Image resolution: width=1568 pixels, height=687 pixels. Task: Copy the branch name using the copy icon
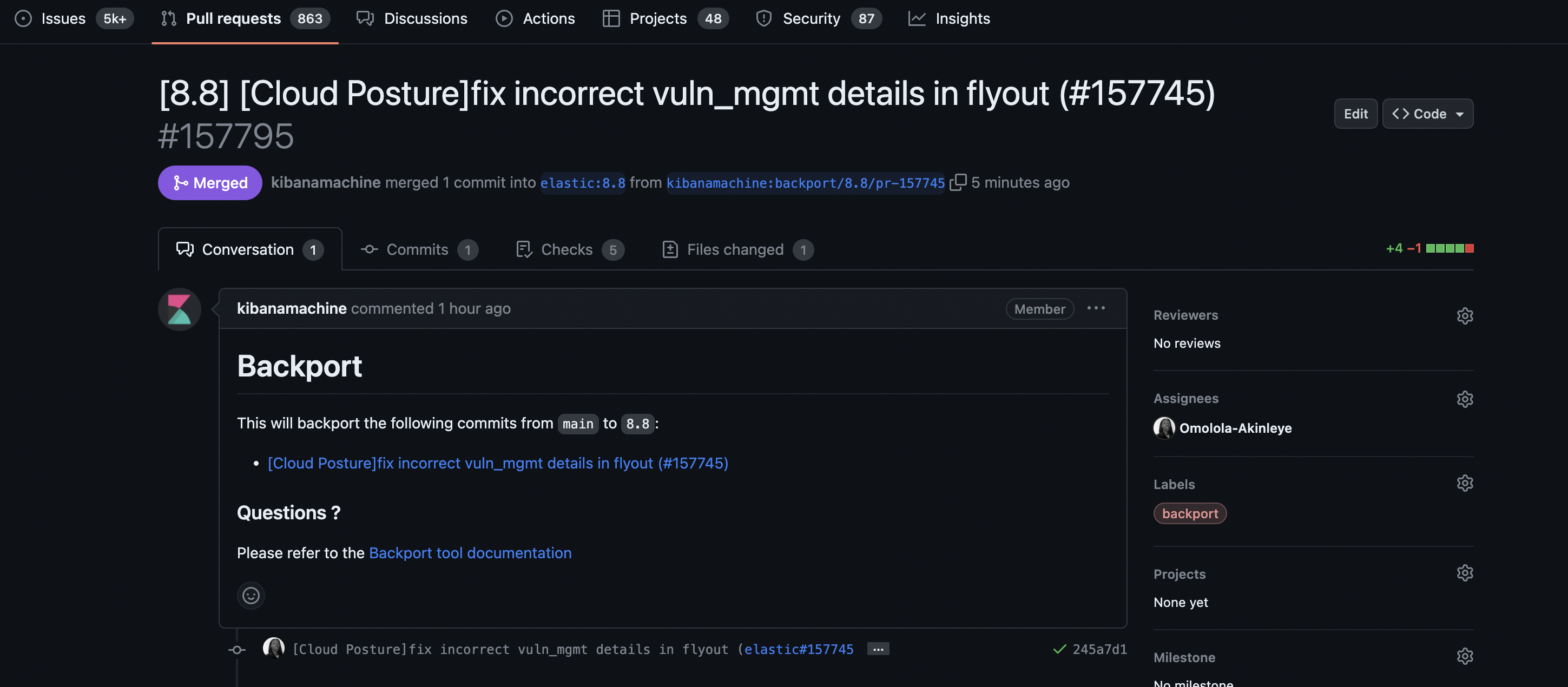click(958, 182)
